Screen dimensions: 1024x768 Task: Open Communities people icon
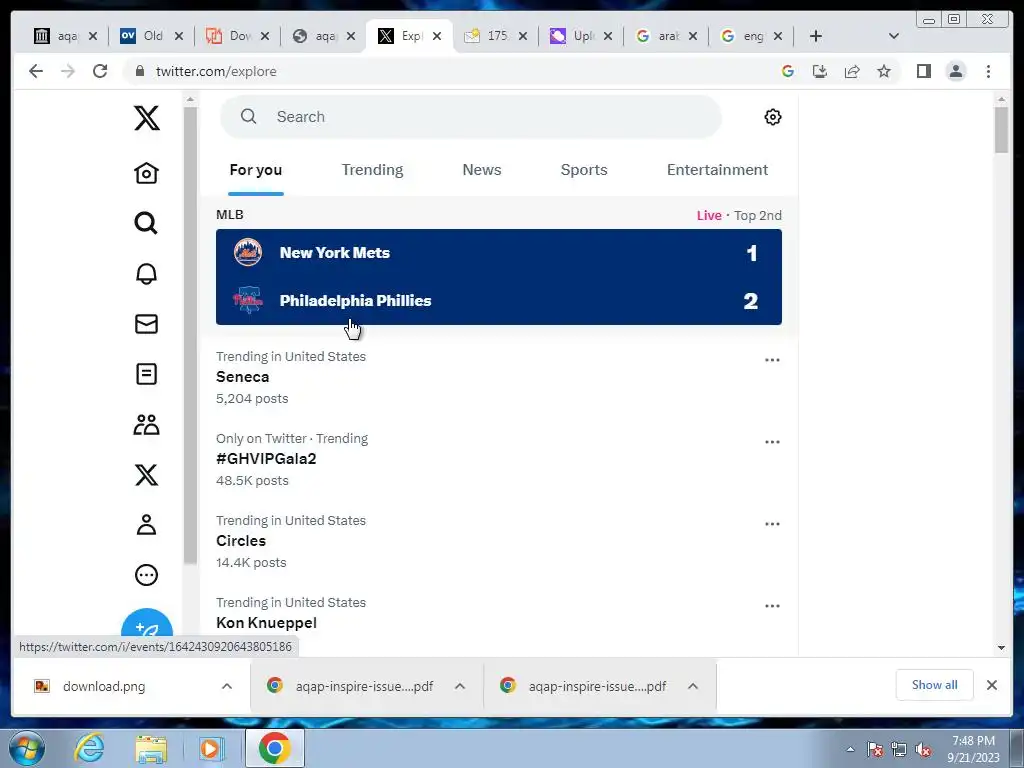pos(146,424)
